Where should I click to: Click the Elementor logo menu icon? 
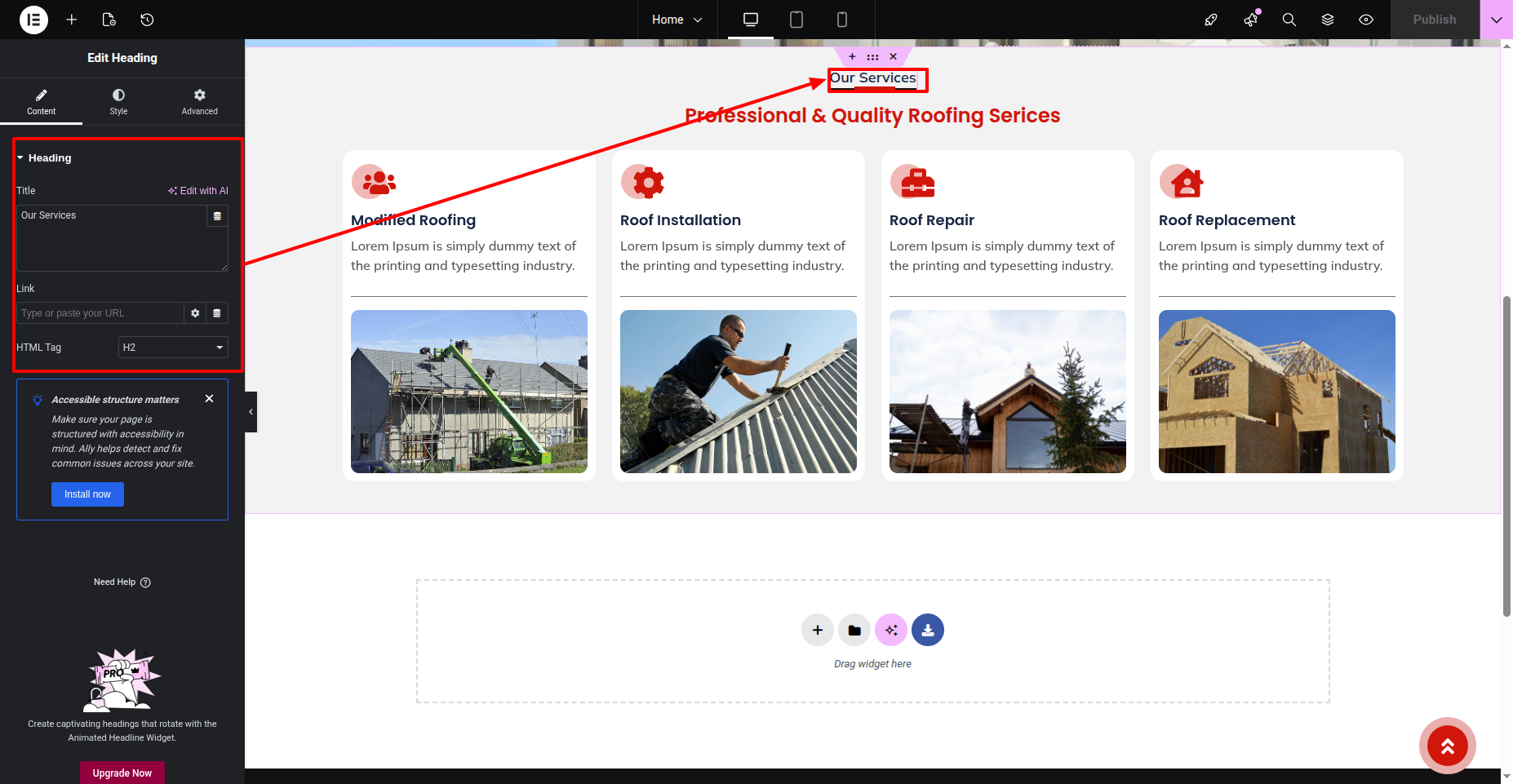point(33,20)
